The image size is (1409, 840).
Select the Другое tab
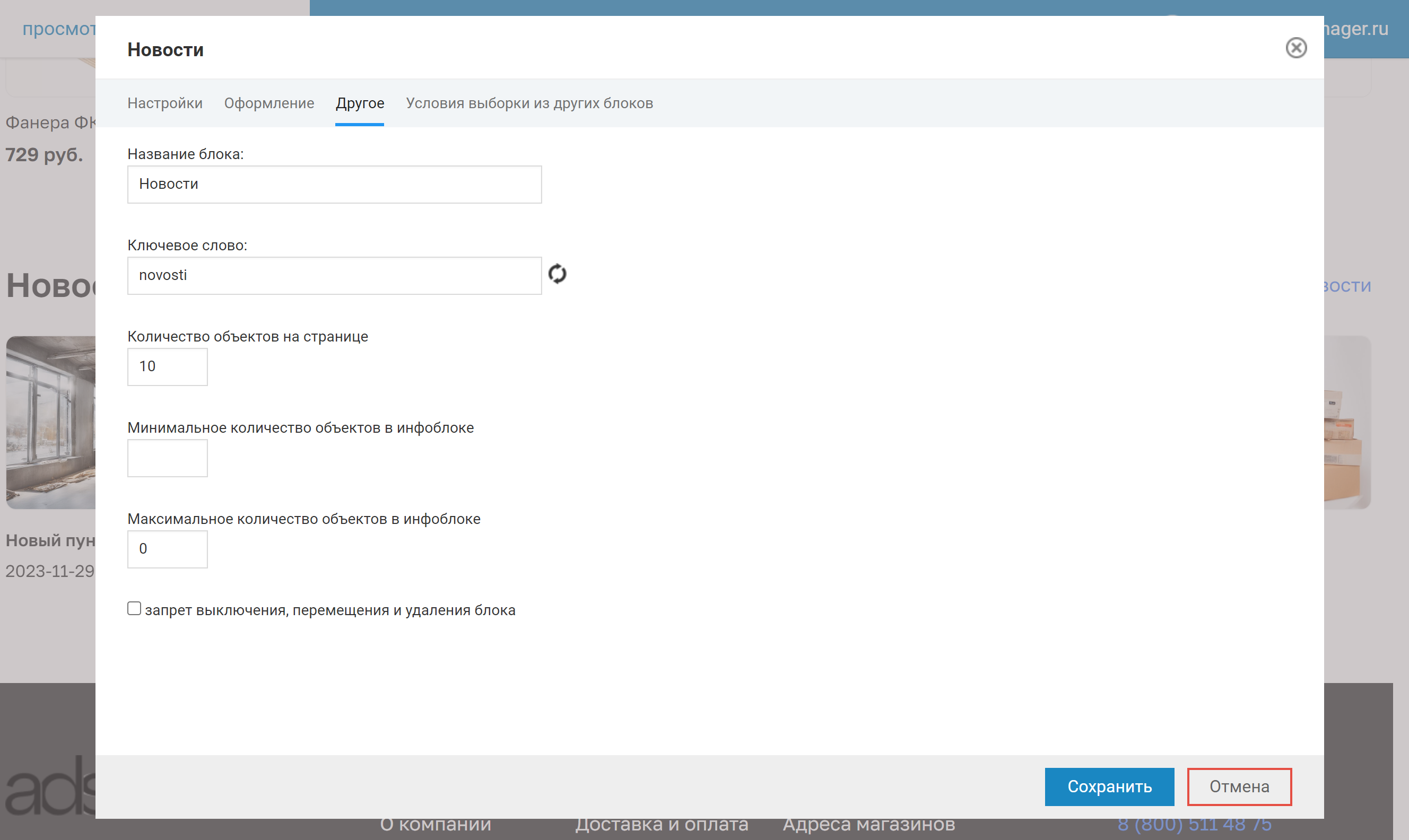pos(360,103)
